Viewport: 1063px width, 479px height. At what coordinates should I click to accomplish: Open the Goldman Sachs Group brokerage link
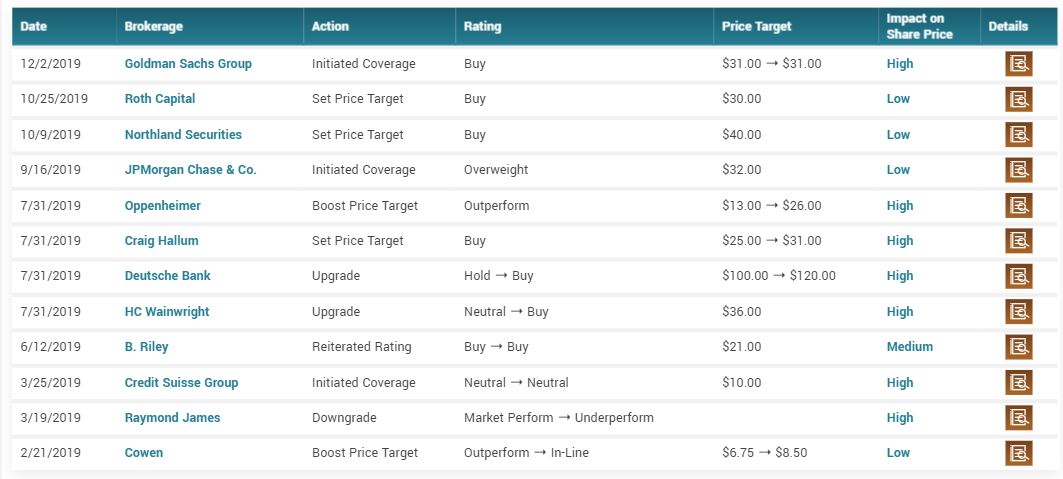188,64
